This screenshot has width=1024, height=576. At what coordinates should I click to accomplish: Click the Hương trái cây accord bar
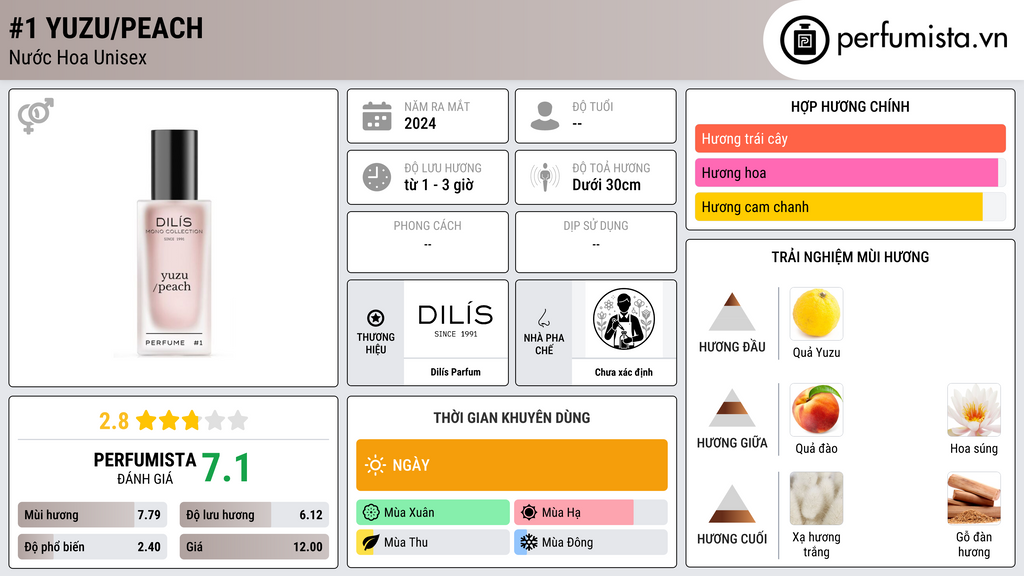pos(850,138)
